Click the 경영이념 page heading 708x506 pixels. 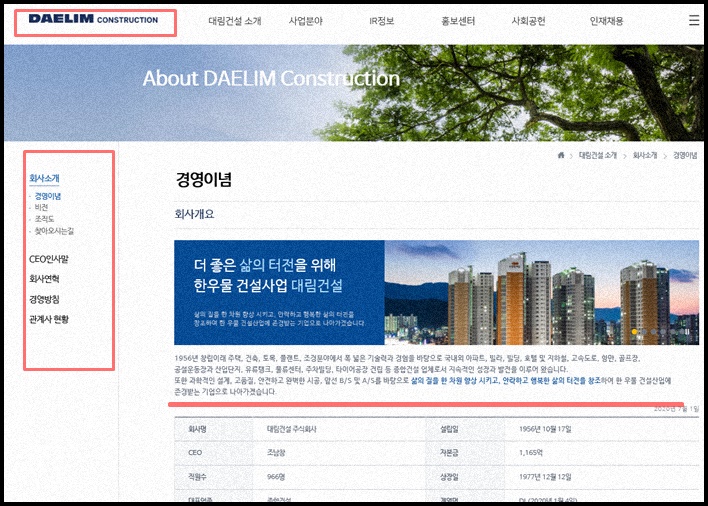tap(204, 179)
